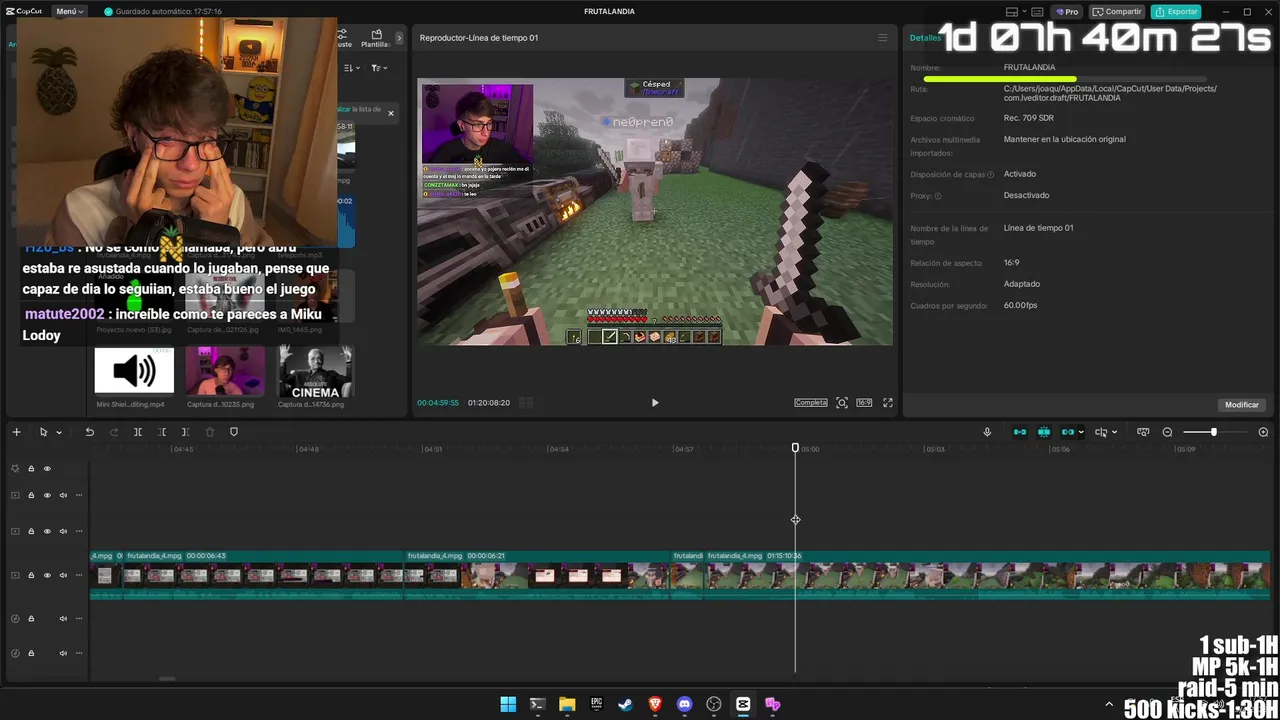Screen dimensions: 1280x720
Task: Adjust the timeline zoom slider handle
Action: [x=1214, y=432]
